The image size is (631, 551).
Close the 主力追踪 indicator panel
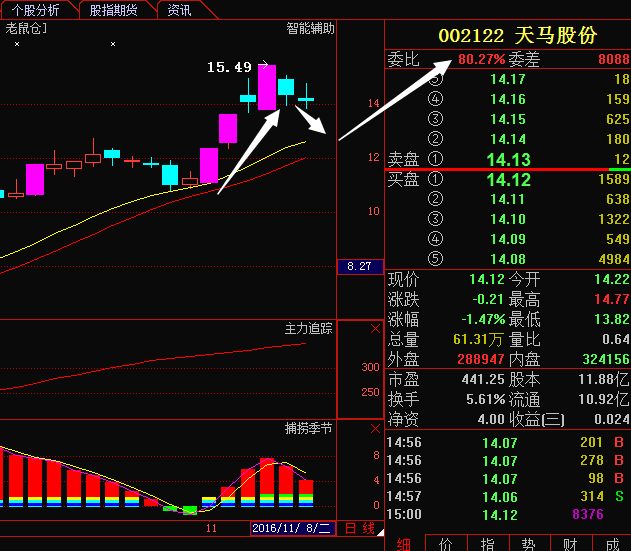(375, 328)
